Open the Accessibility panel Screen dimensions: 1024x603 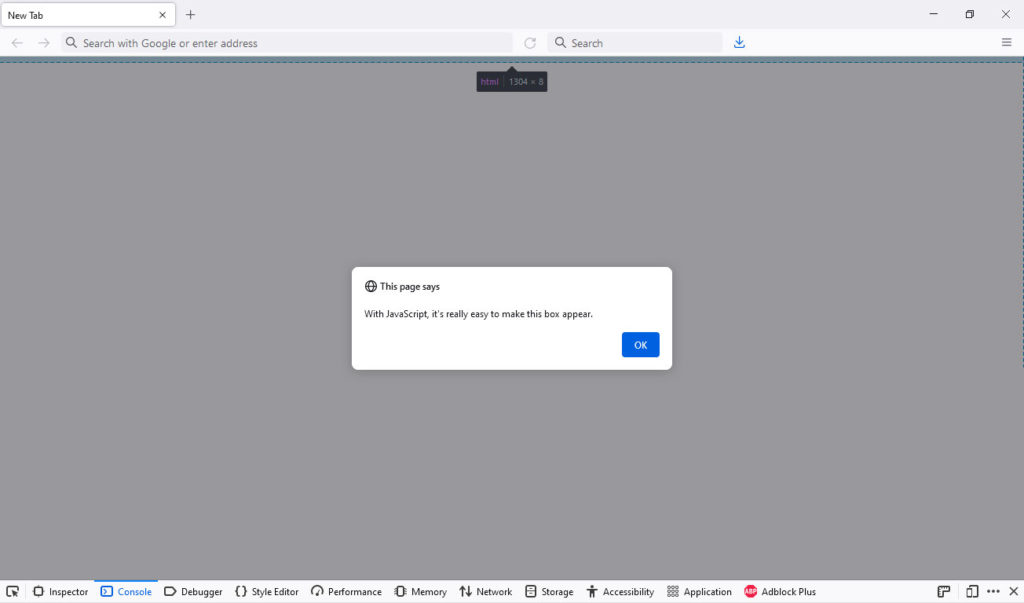tap(620, 591)
